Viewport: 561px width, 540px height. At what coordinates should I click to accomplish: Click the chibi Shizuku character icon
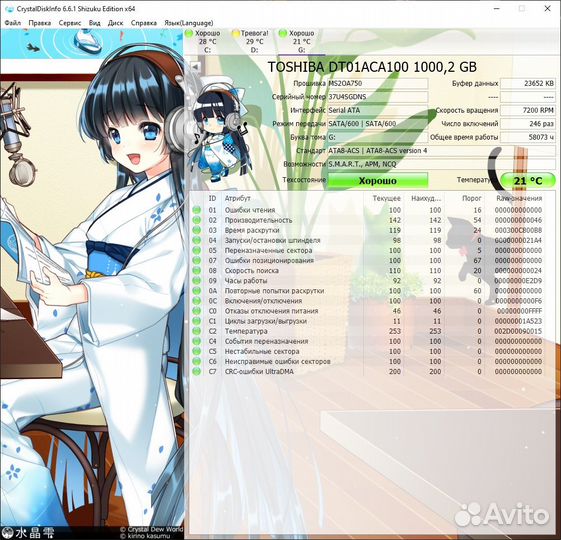219,129
